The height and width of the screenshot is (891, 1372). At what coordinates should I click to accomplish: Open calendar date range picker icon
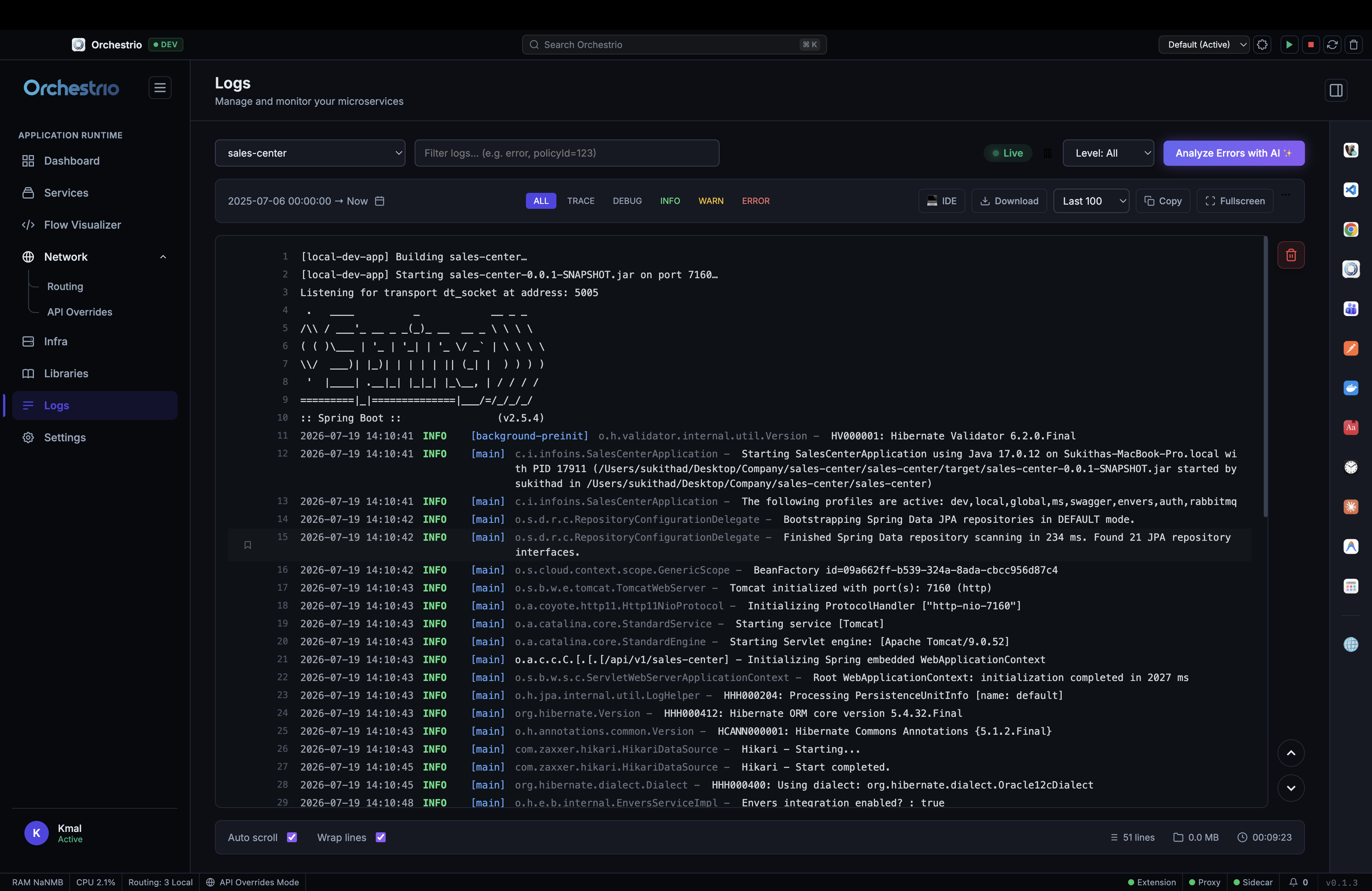click(379, 201)
